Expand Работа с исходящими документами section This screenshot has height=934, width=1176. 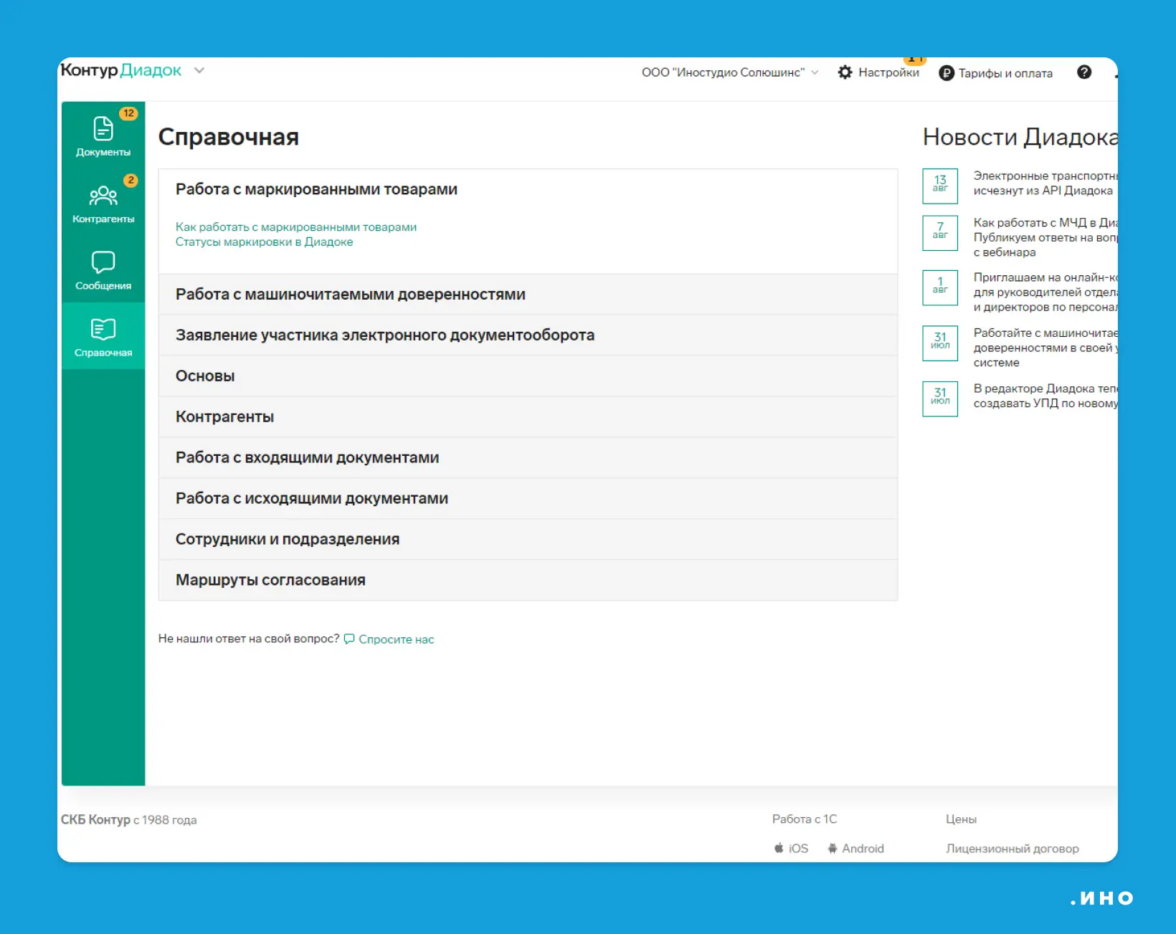pyautogui.click(x=528, y=498)
